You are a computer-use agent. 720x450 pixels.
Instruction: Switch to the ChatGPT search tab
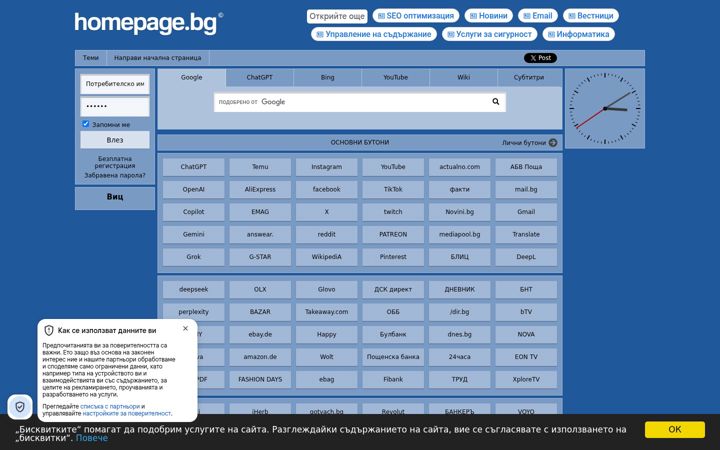tap(259, 77)
